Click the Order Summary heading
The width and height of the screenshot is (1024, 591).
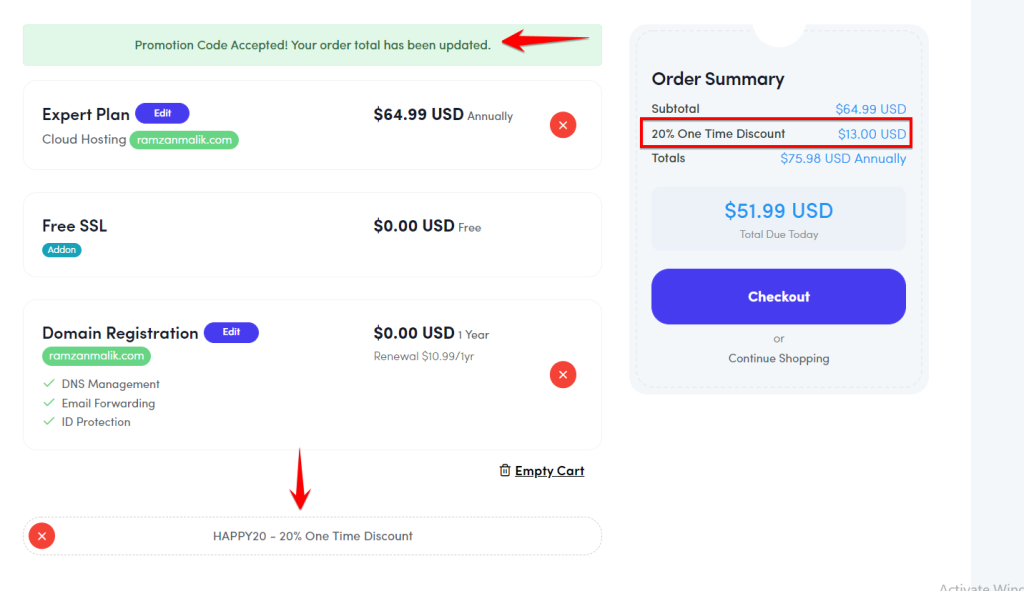tap(718, 79)
